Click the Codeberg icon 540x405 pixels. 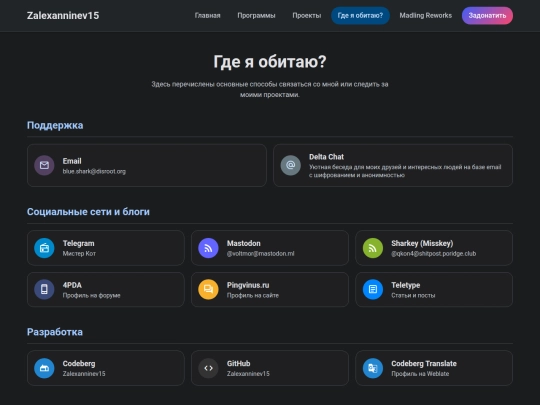coord(44,368)
